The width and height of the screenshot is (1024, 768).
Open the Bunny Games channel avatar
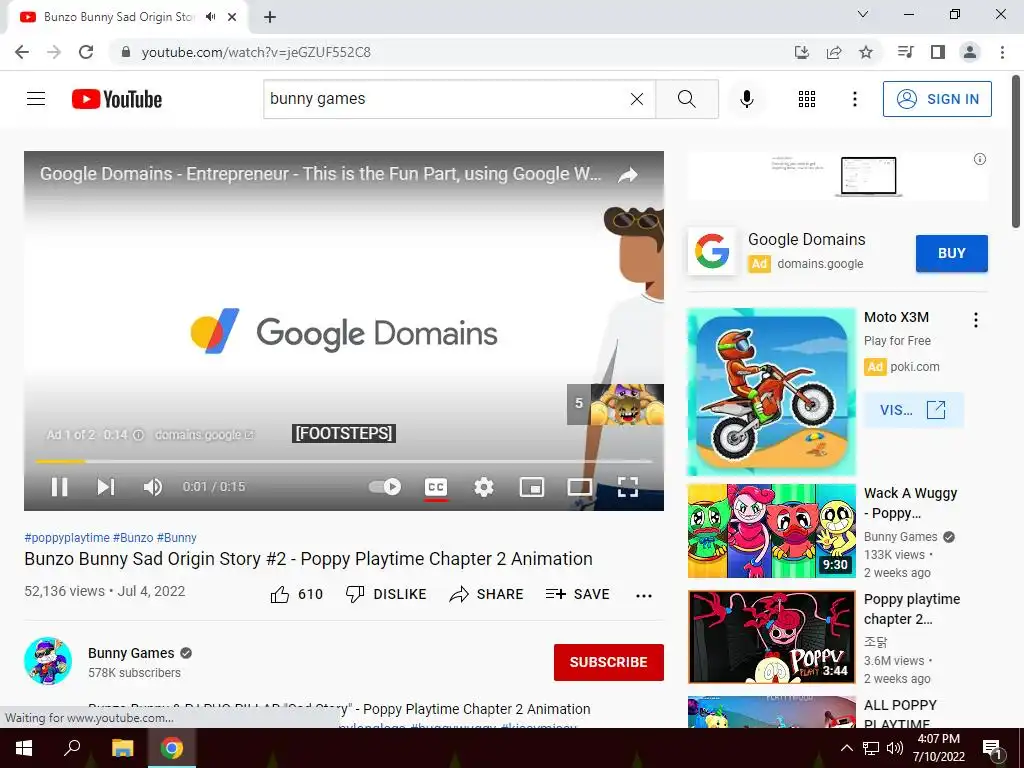48,661
